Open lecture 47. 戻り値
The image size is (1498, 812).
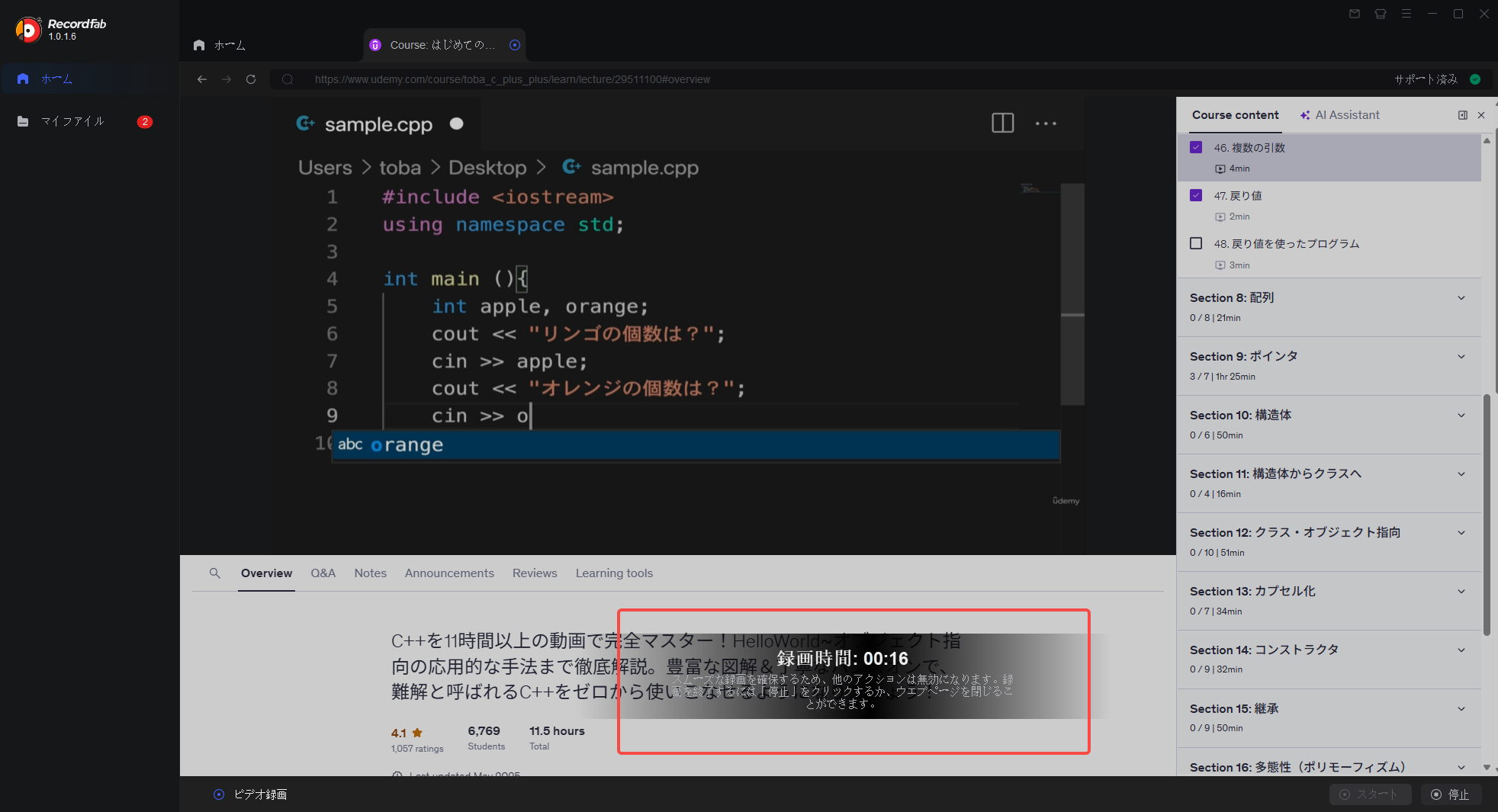[1329, 205]
